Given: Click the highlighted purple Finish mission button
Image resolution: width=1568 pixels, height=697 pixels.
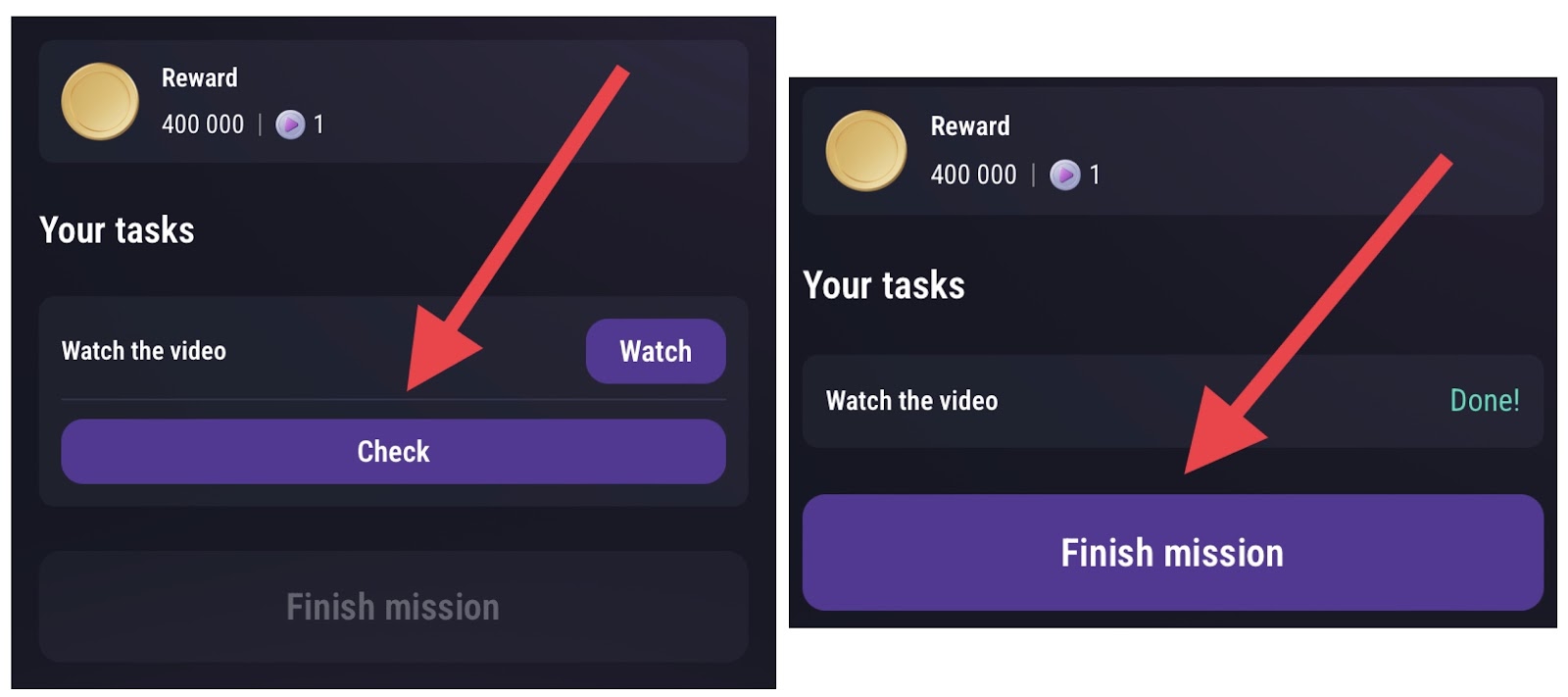Looking at the screenshot, I should click(x=1172, y=553).
